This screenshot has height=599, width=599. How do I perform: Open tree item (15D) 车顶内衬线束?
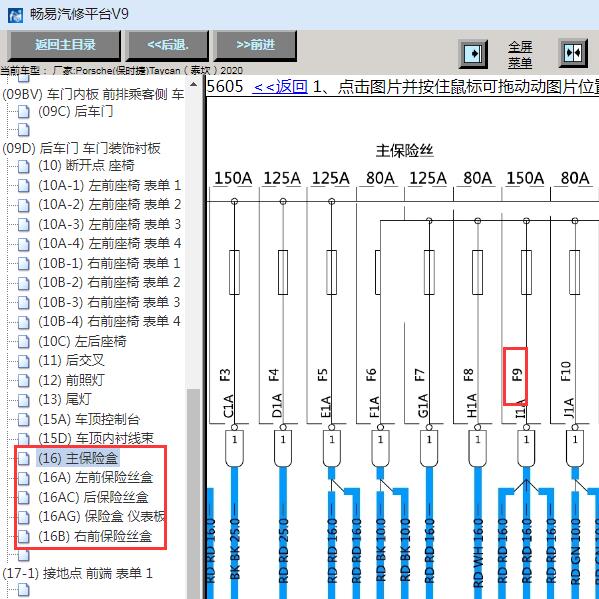[96, 438]
